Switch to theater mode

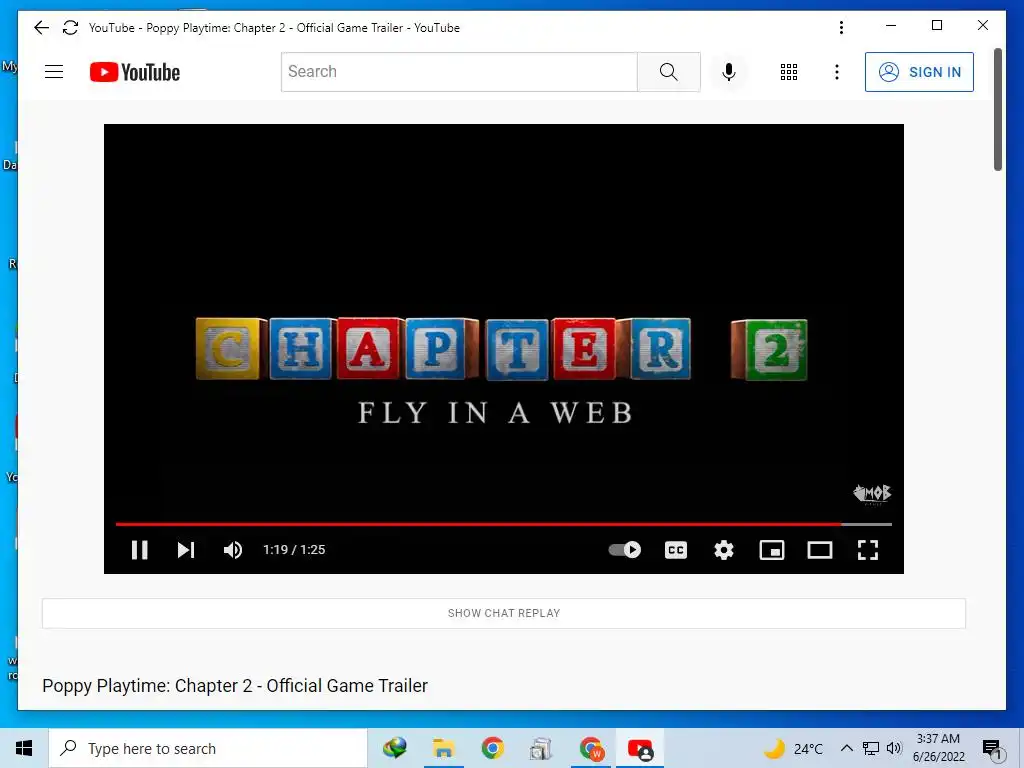(820, 550)
